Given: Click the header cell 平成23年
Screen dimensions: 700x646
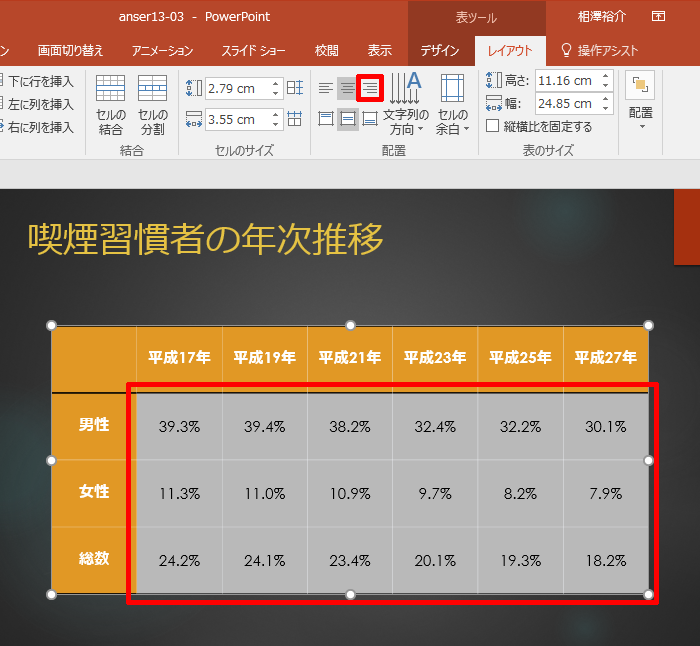Looking at the screenshot, I should pyautogui.click(x=435, y=357).
